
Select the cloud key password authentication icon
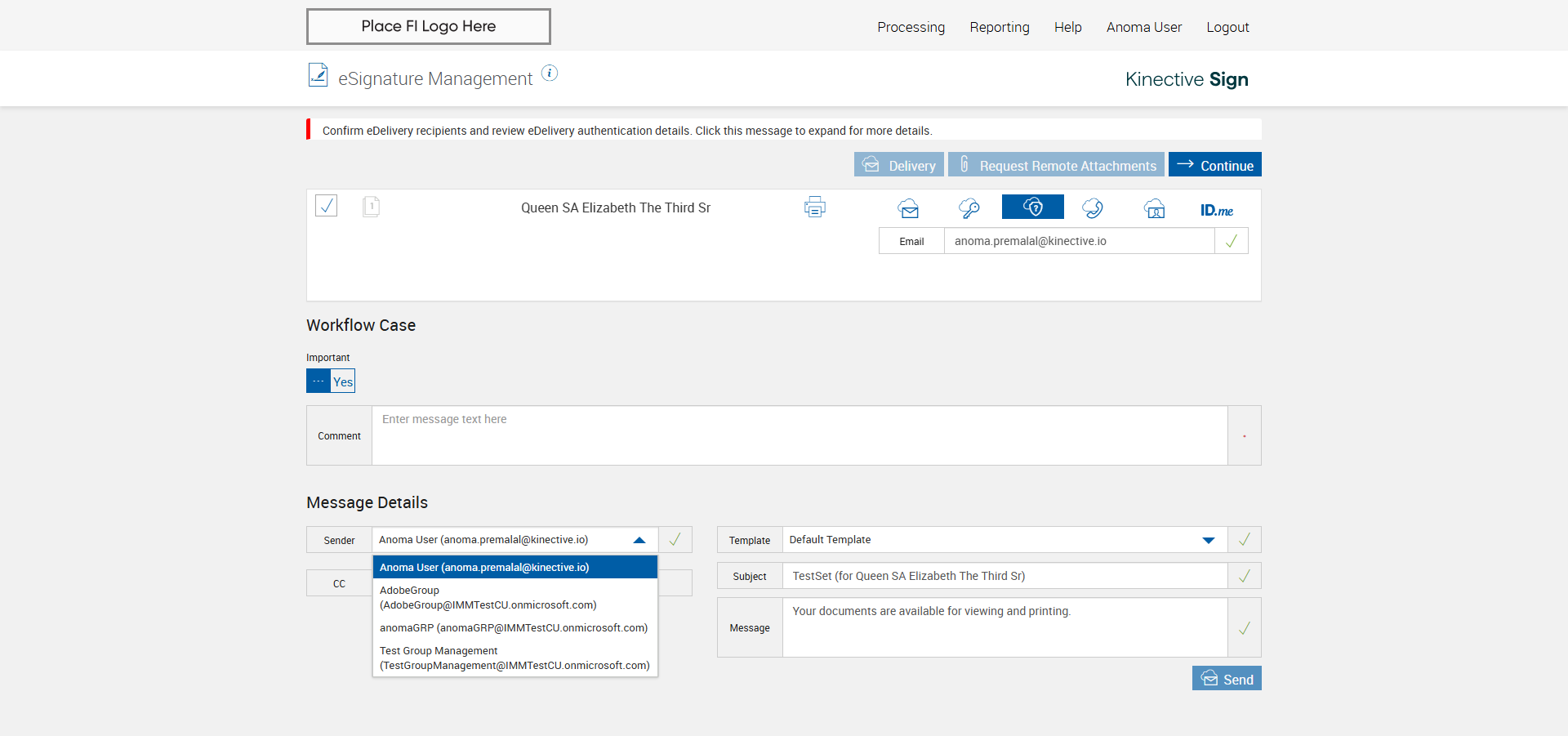point(969,208)
